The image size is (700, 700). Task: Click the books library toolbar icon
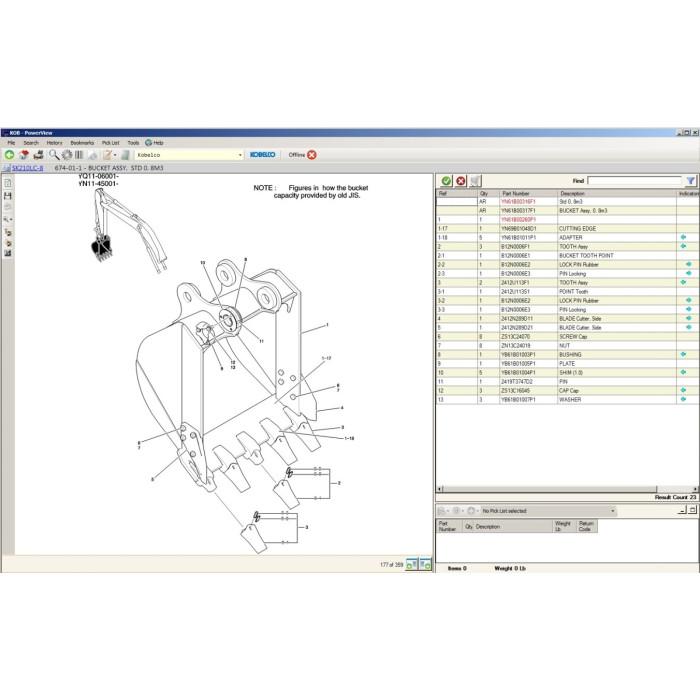click(x=79, y=155)
